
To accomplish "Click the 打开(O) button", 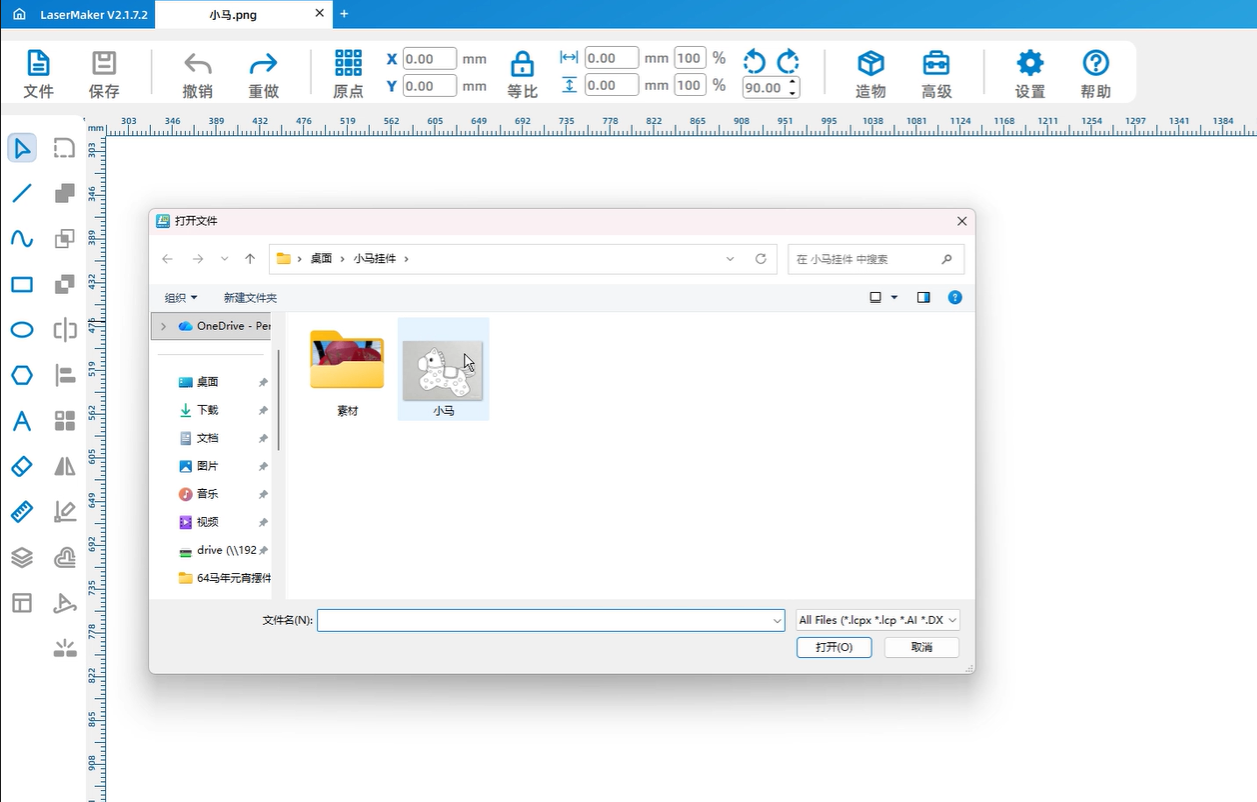I will (834, 647).
